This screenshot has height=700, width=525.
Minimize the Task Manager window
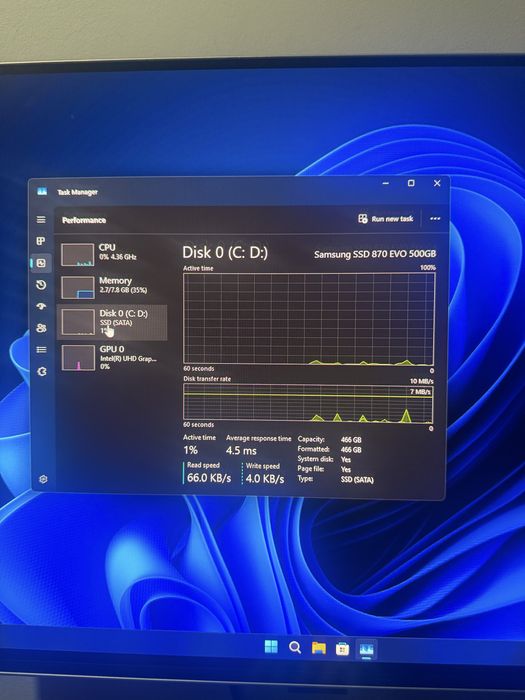point(386,183)
